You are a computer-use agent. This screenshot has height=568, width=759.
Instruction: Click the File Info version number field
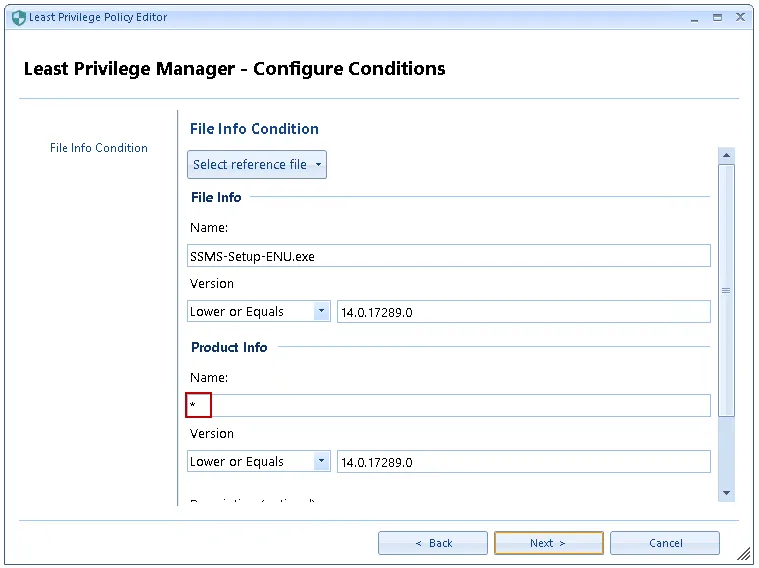[x=523, y=312]
